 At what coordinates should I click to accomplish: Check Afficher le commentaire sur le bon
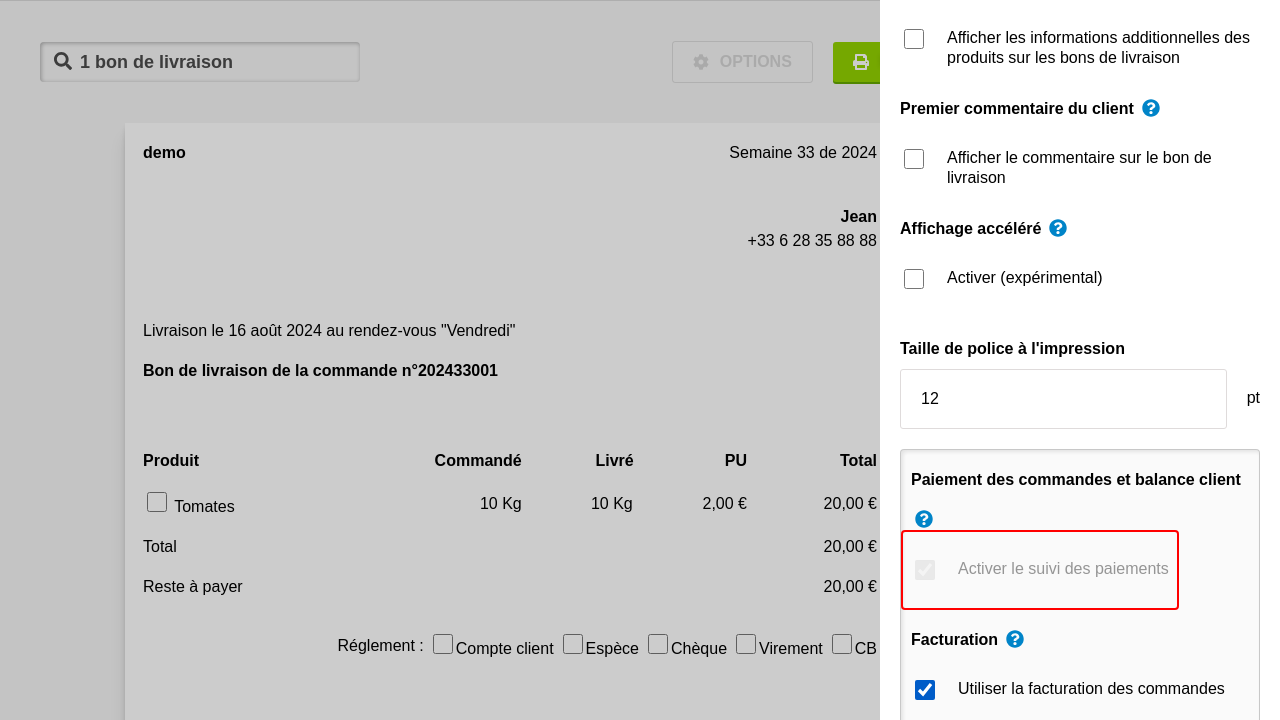tap(914, 159)
